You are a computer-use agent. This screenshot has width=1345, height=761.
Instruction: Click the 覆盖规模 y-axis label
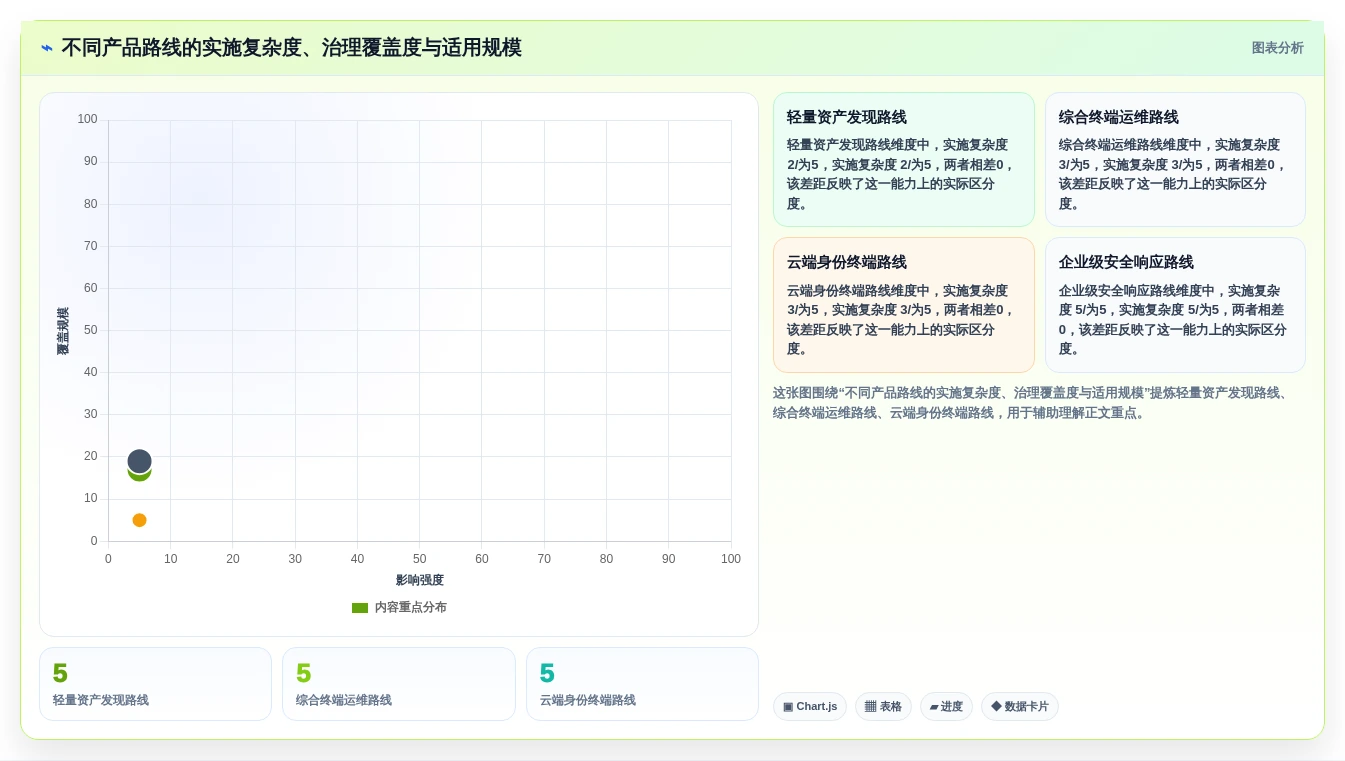pos(63,331)
